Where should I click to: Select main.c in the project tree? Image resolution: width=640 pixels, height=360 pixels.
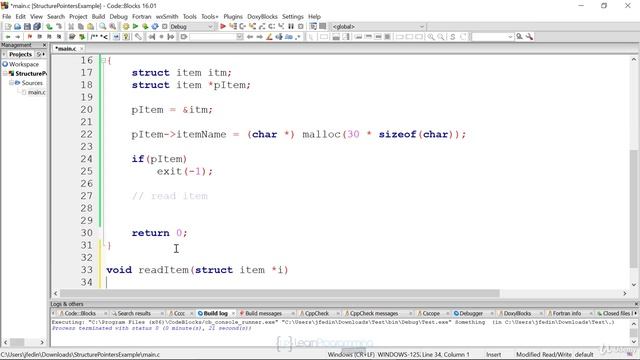coord(36,92)
